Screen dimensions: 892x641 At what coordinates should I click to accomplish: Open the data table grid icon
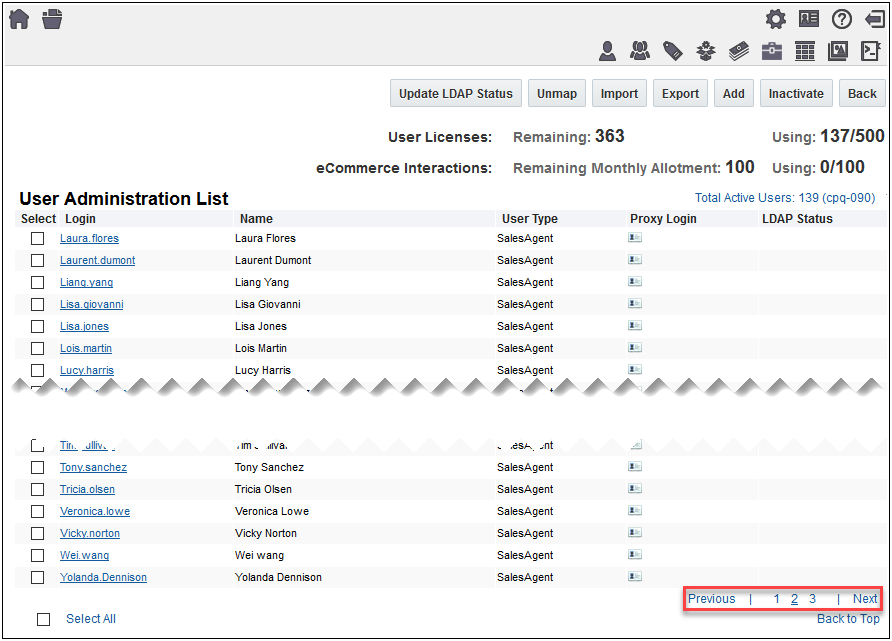(805, 51)
